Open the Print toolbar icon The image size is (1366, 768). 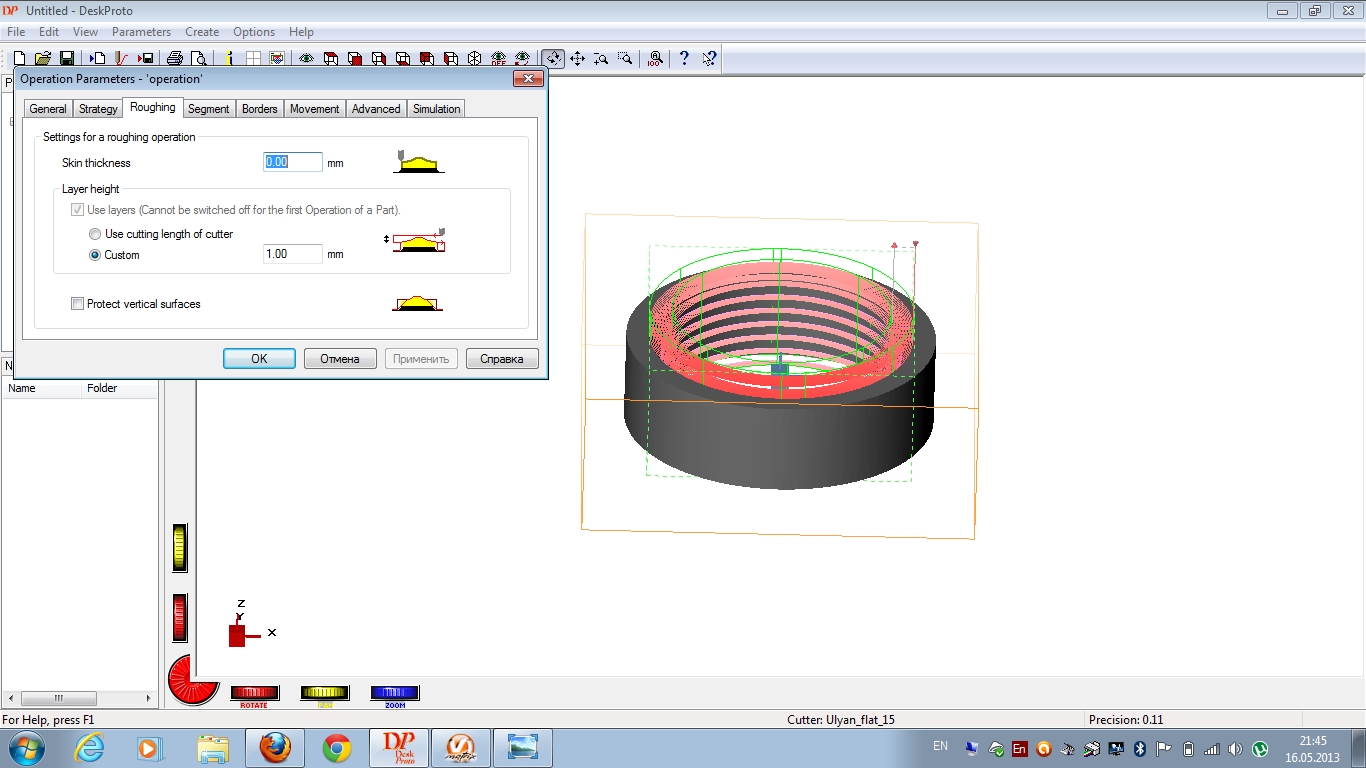175,59
